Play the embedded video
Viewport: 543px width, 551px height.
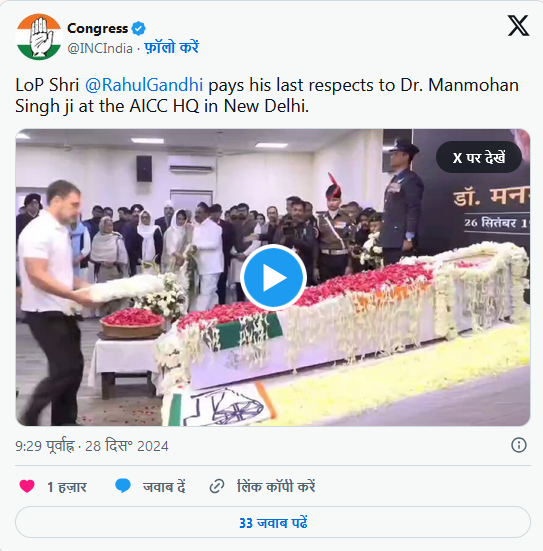pos(273,277)
